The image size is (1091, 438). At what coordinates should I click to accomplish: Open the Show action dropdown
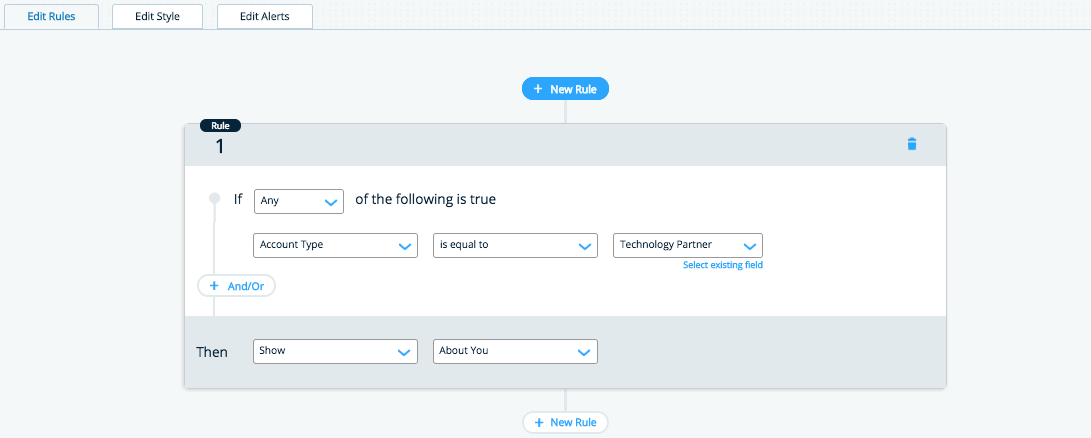[335, 352]
